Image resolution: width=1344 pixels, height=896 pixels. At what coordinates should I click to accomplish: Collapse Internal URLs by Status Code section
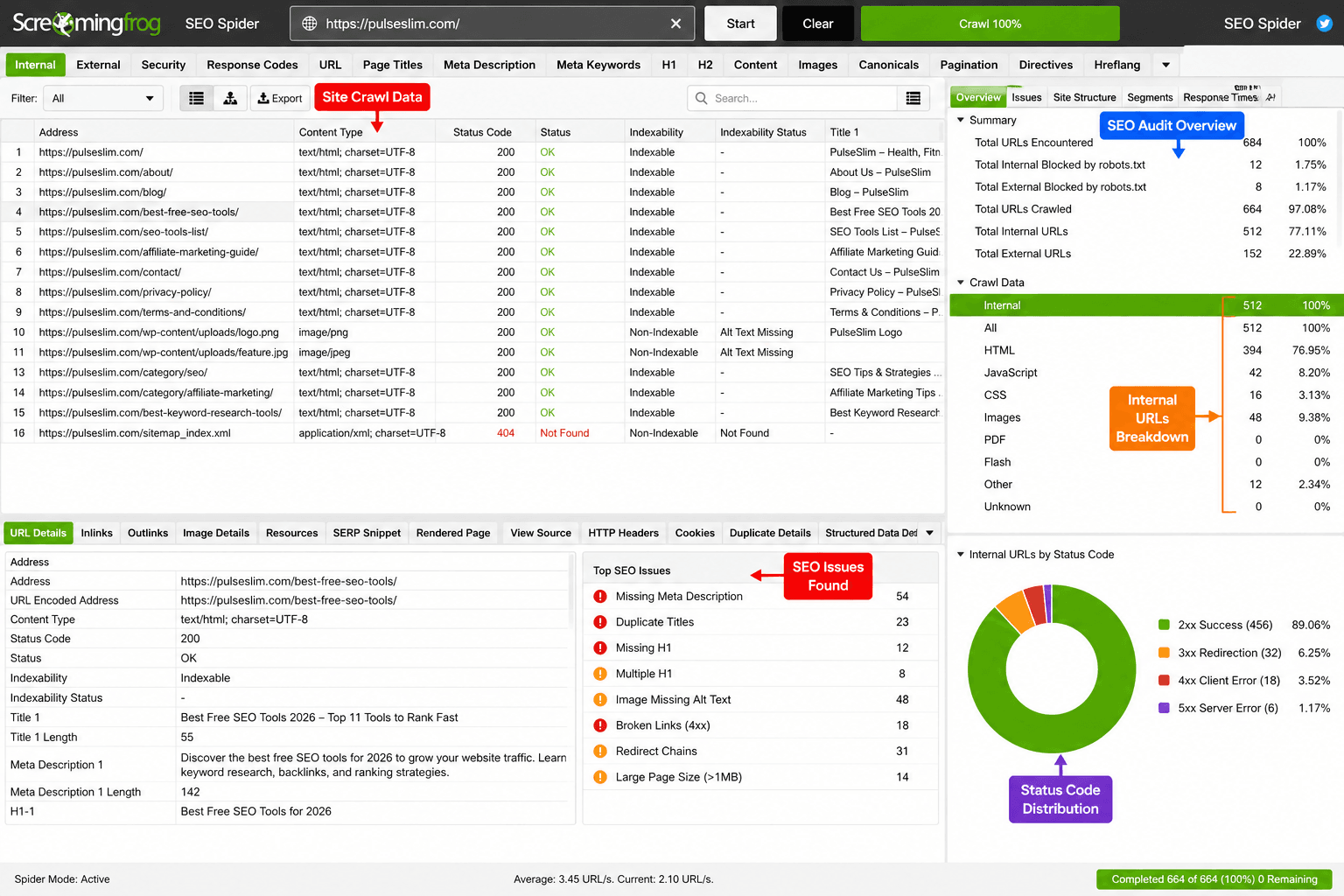pyautogui.click(x=961, y=555)
